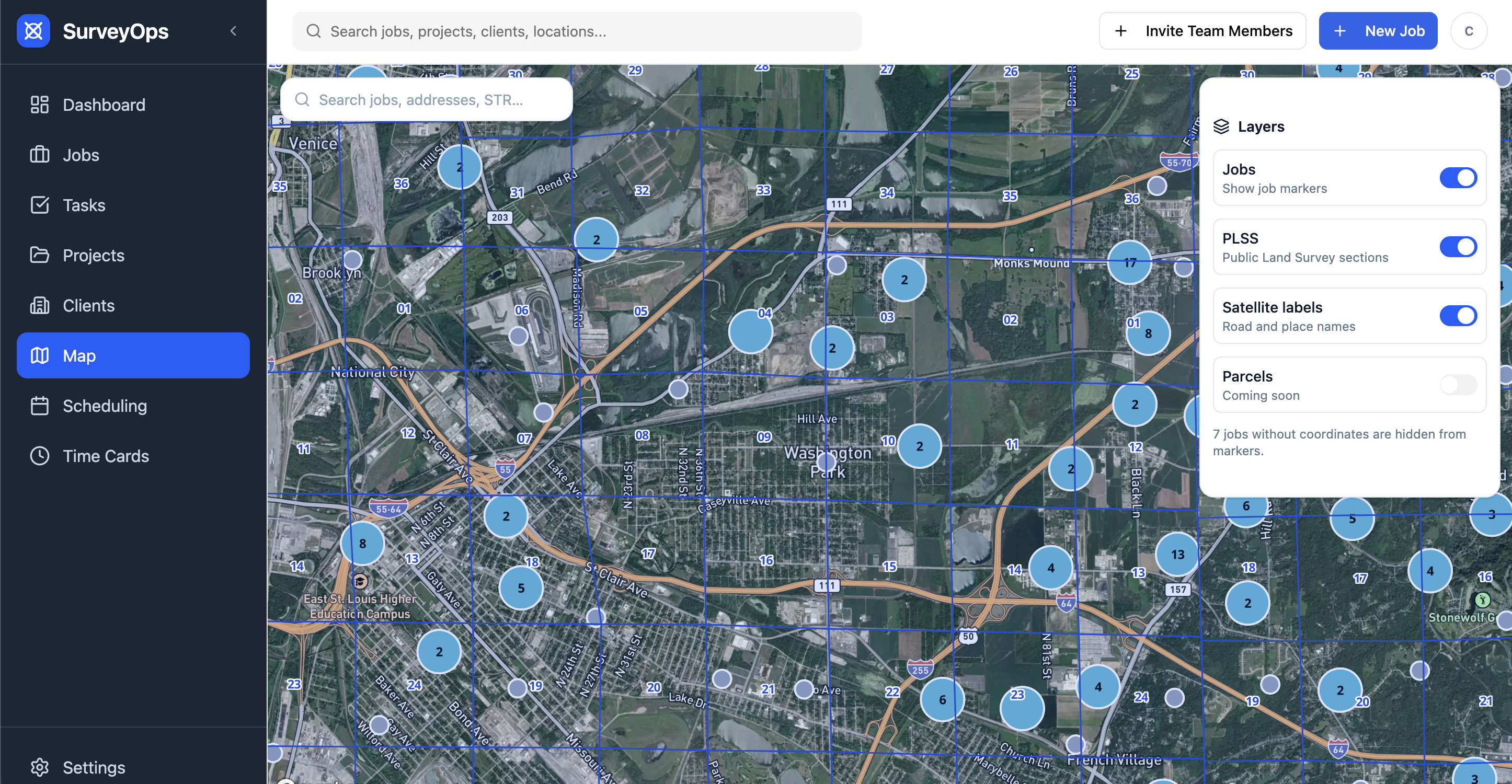Select the Scheduling calendar icon
Viewport: 1512px width, 784px height.
click(x=39, y=406)
